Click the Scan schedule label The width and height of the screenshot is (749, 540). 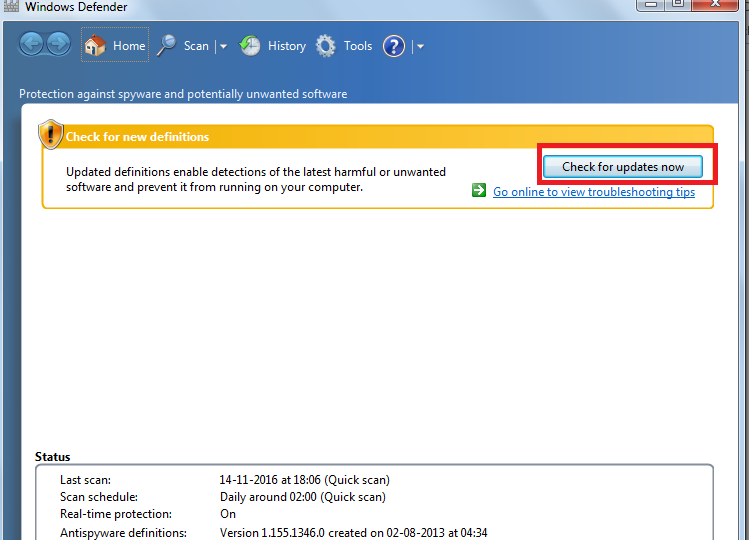[x=99, y=497]
